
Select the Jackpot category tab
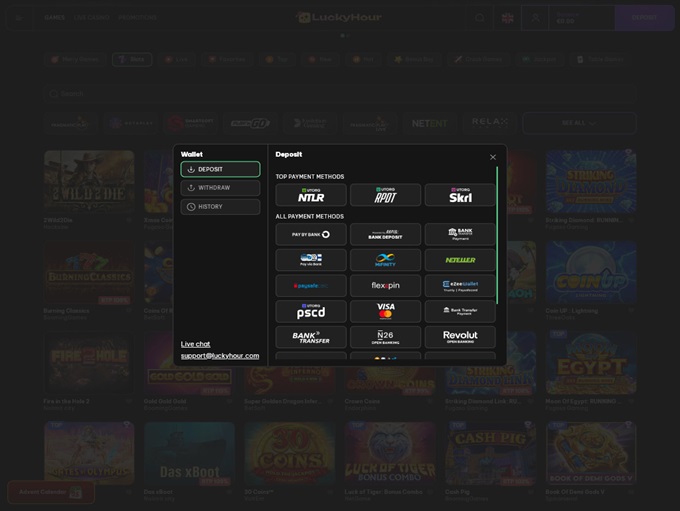click(x=539, y=59)
